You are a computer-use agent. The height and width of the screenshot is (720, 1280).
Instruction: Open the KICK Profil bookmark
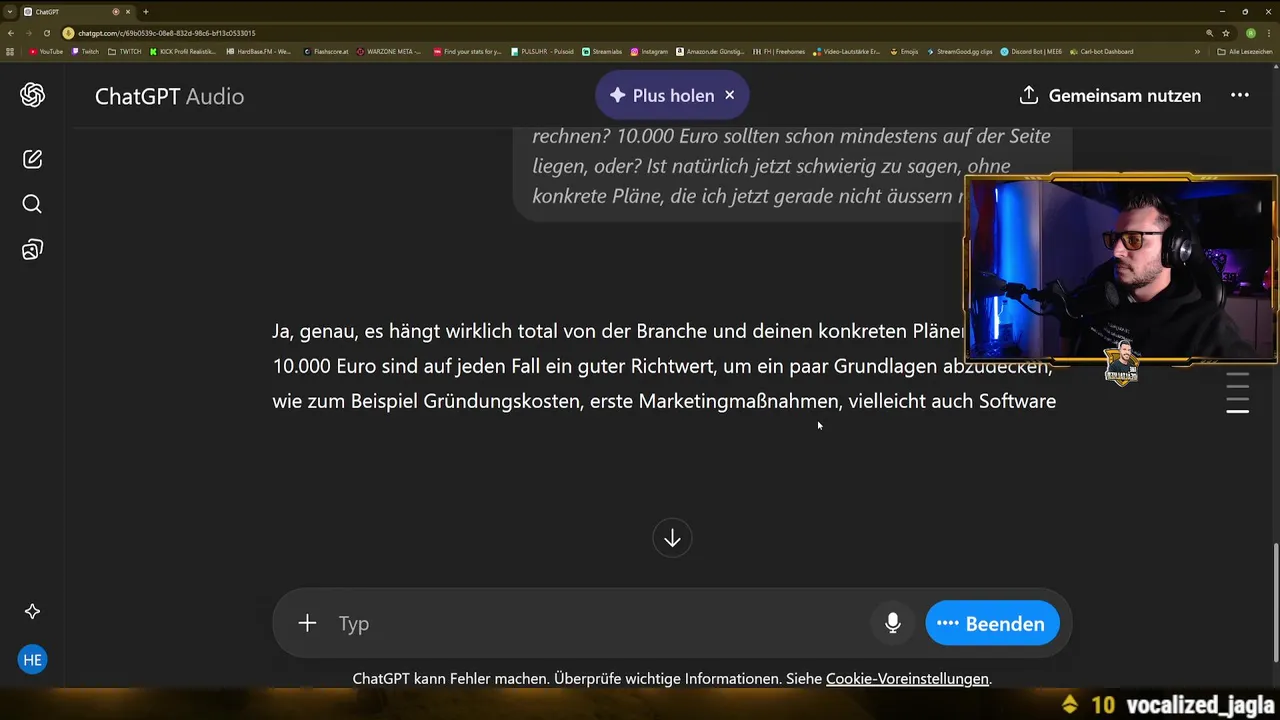183,51
